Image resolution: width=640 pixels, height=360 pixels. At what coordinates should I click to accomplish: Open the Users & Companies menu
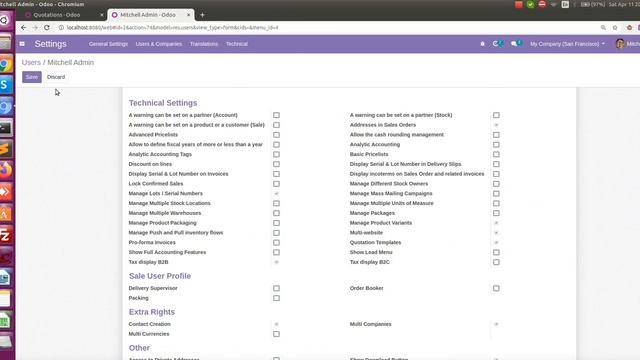click(159, 44)
